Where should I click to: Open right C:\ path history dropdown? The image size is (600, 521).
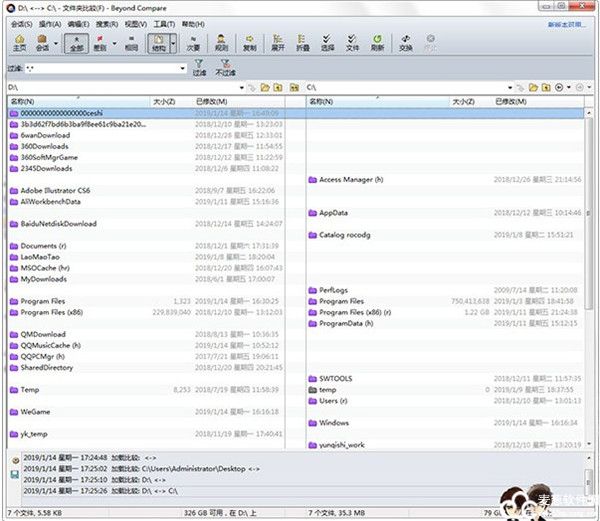tap(510, 88)
